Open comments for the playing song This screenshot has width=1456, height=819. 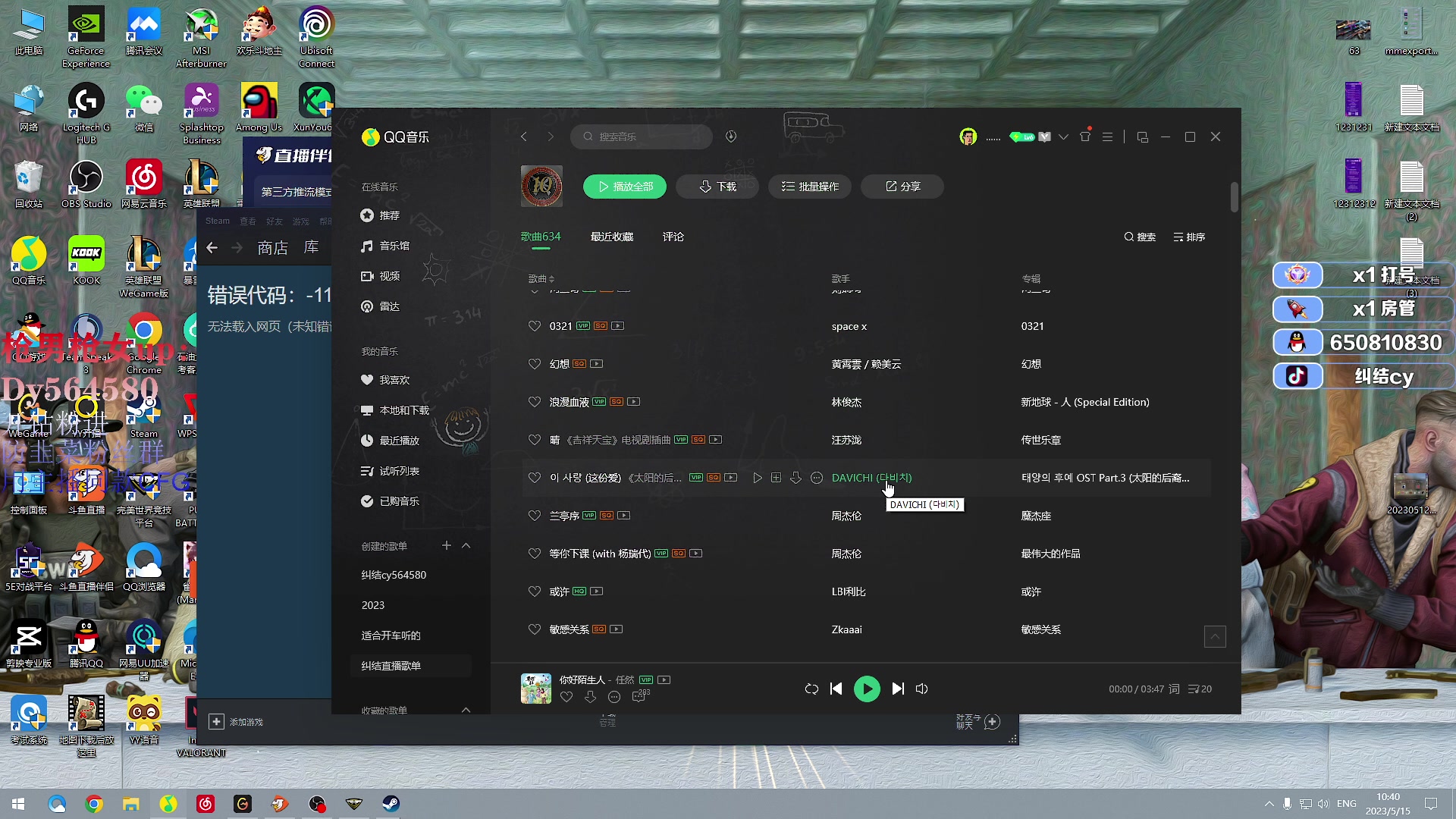[639, 697]
